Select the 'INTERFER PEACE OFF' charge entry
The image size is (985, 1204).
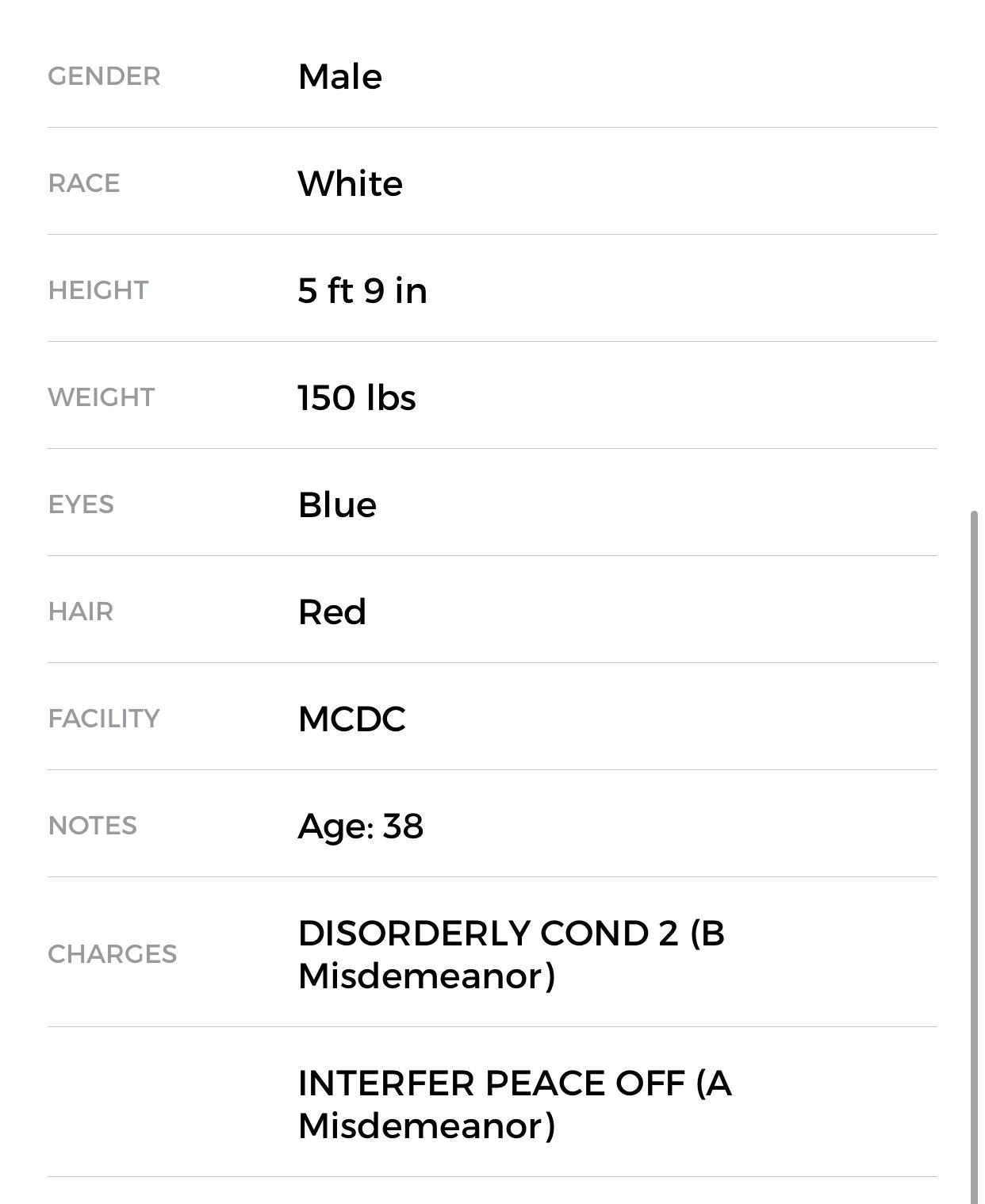click(514, 1104)
